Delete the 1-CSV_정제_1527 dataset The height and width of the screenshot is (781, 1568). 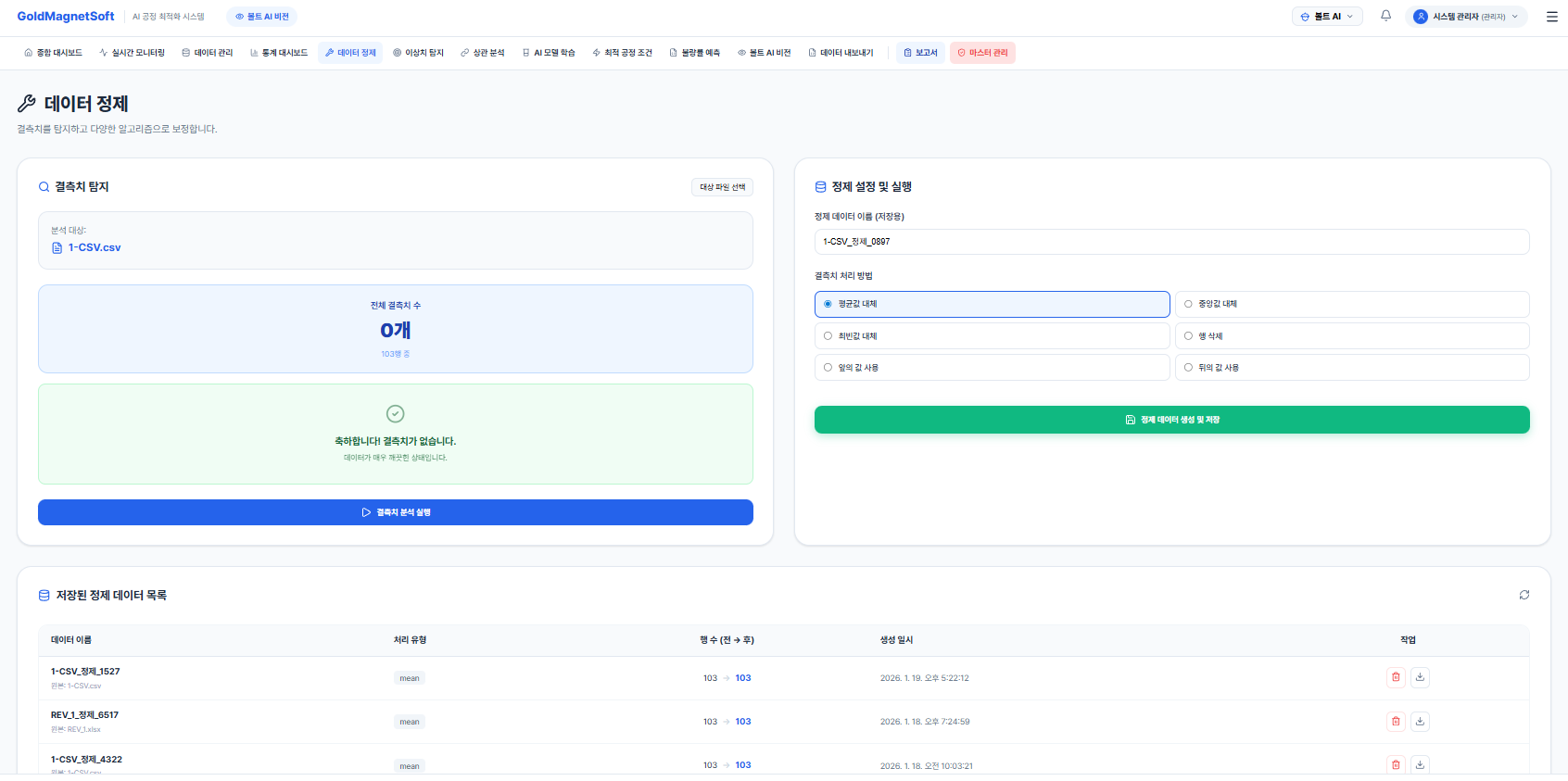pos(1396,677)
